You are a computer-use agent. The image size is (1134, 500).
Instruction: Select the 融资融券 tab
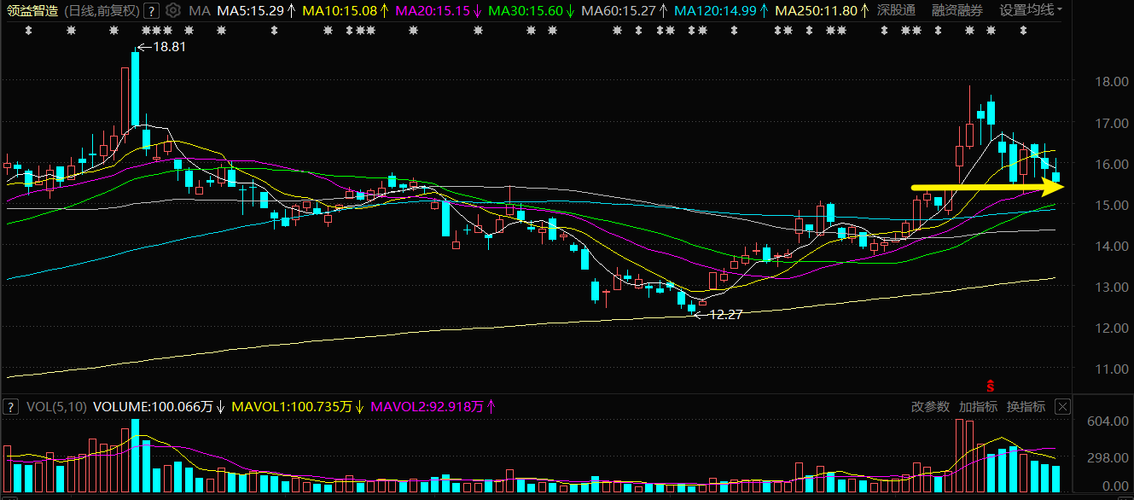coord(957,11)
